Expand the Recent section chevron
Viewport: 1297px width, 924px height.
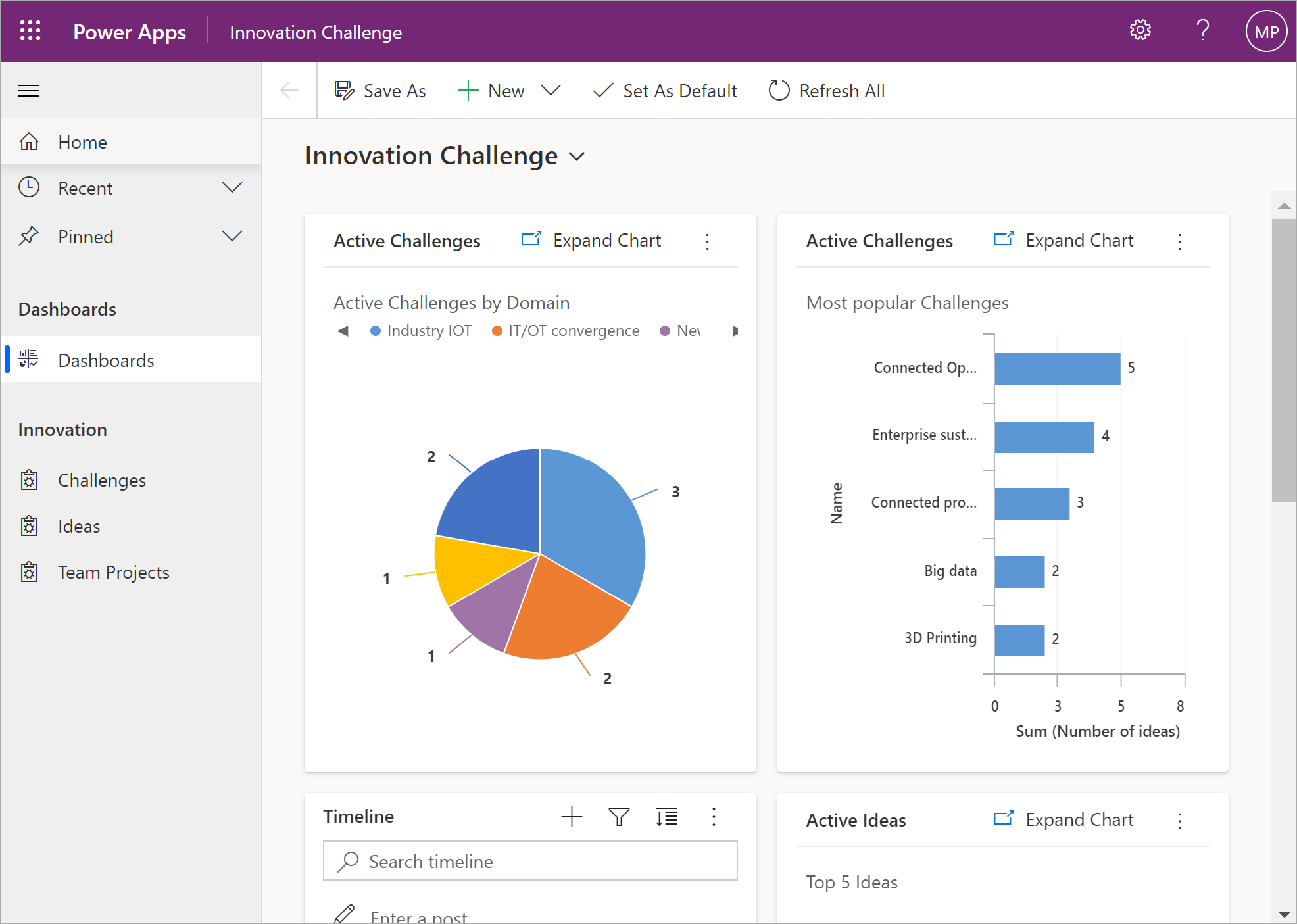tap(230, 189)
